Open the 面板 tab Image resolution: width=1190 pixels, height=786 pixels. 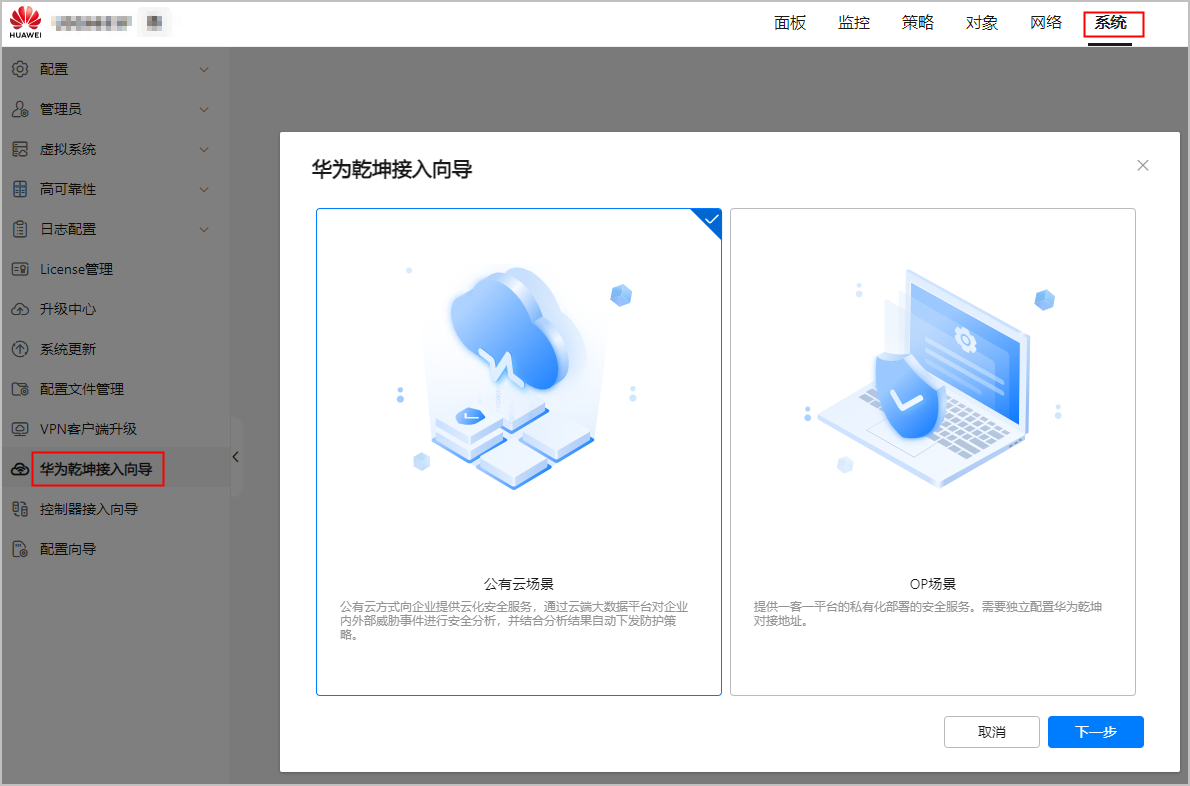[x=790, y=23]
